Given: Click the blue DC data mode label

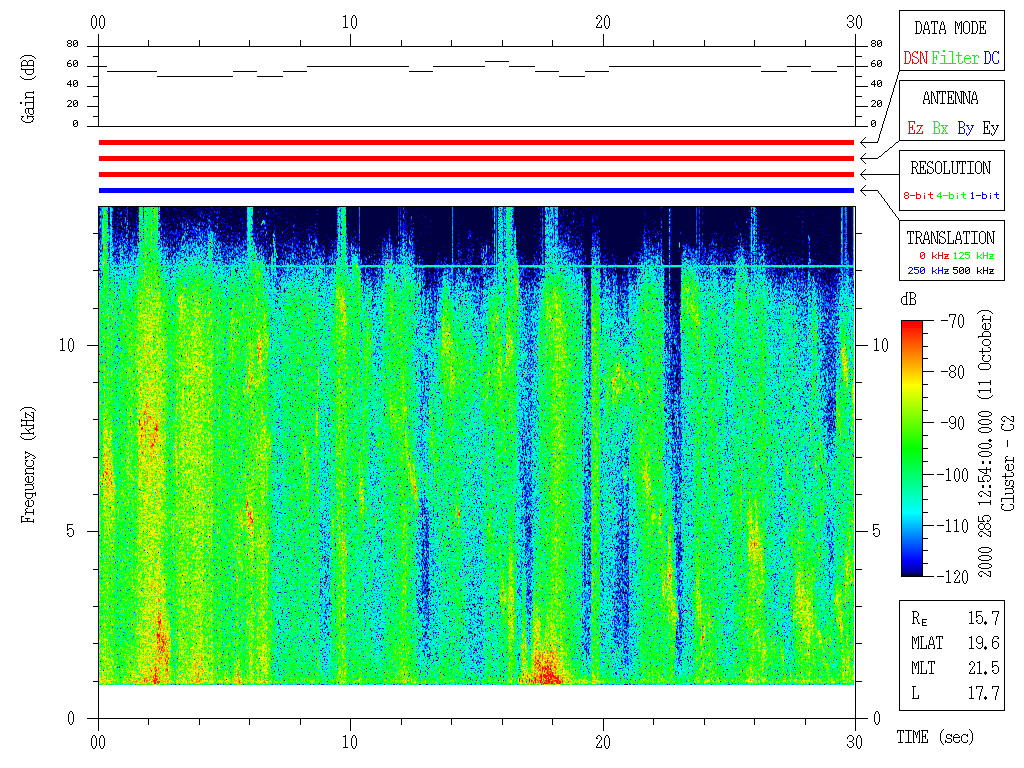Looking at the screenshot, I should [x=991, y=58].
